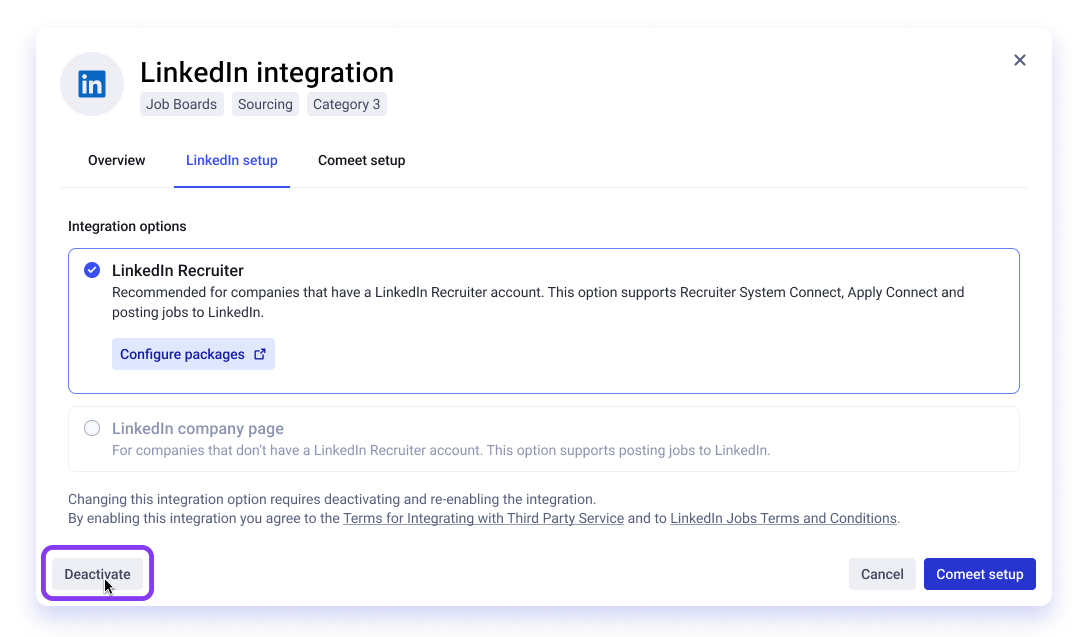Open the Configure packages link button

coord(193,354)
